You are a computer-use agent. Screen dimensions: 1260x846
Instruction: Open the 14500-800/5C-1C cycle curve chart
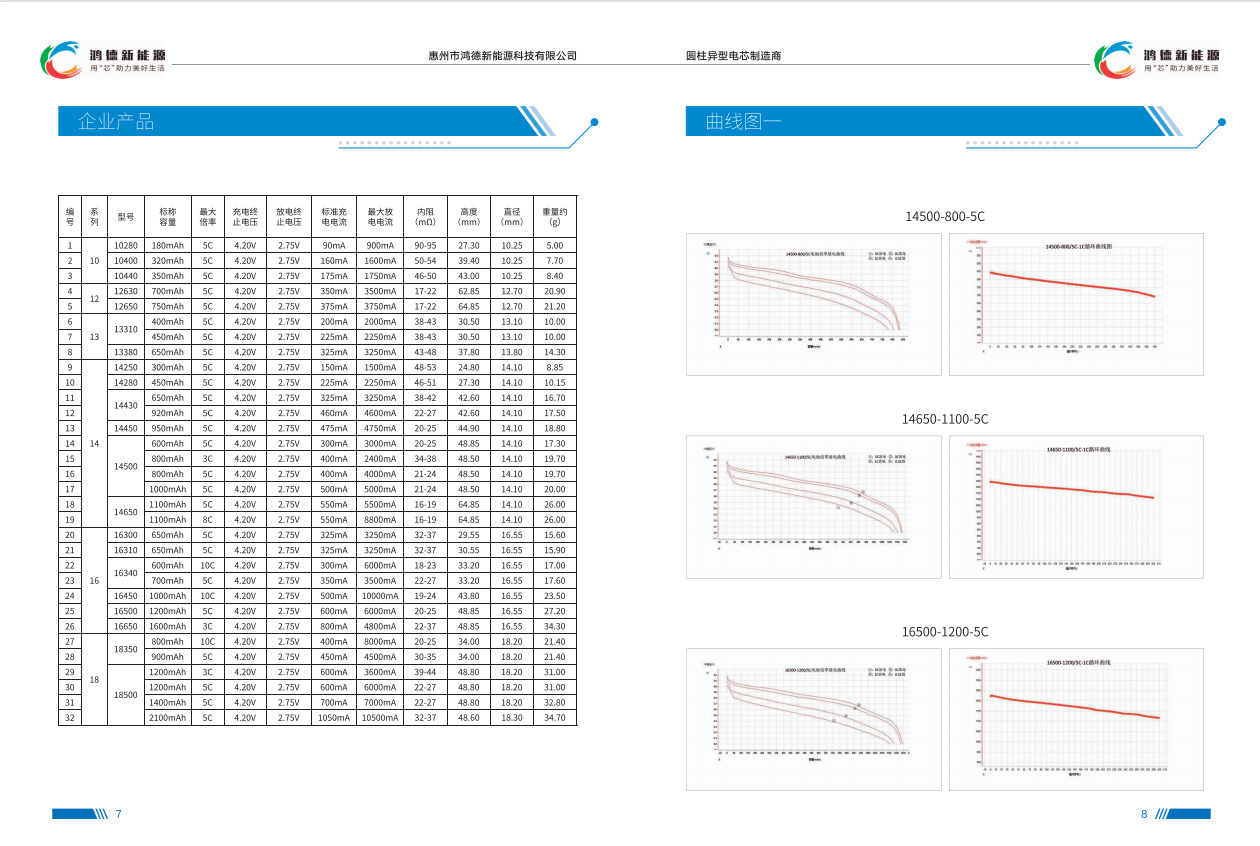coord(1076,304)
